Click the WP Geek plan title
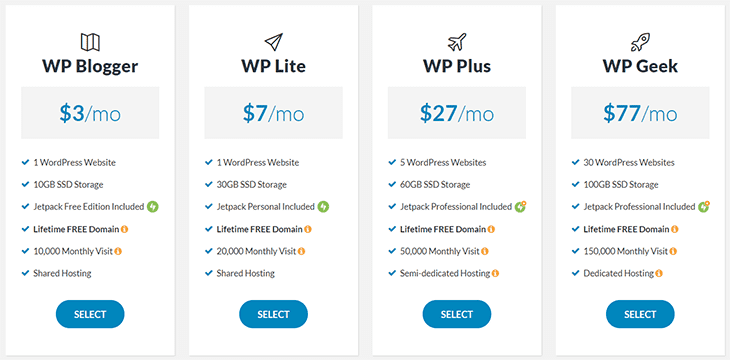 [640, 66]
